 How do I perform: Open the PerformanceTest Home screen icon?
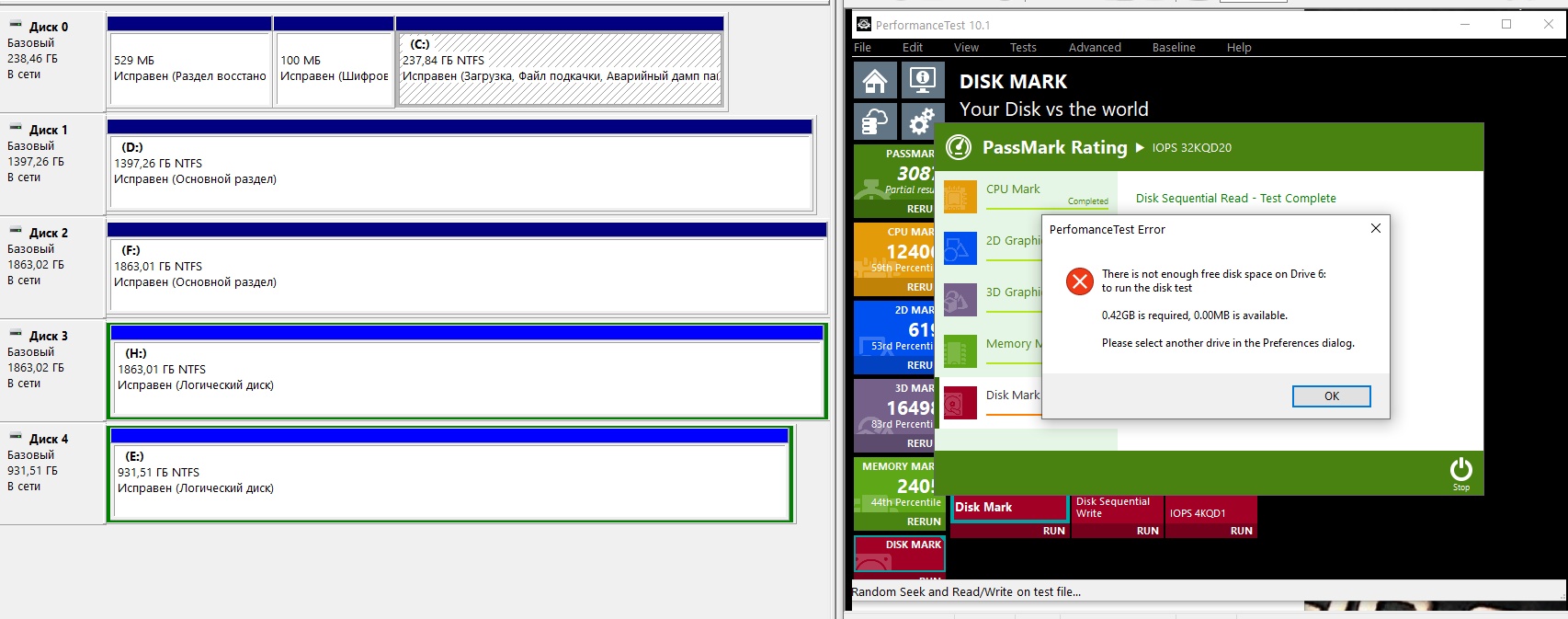click(x=875, y=80)
